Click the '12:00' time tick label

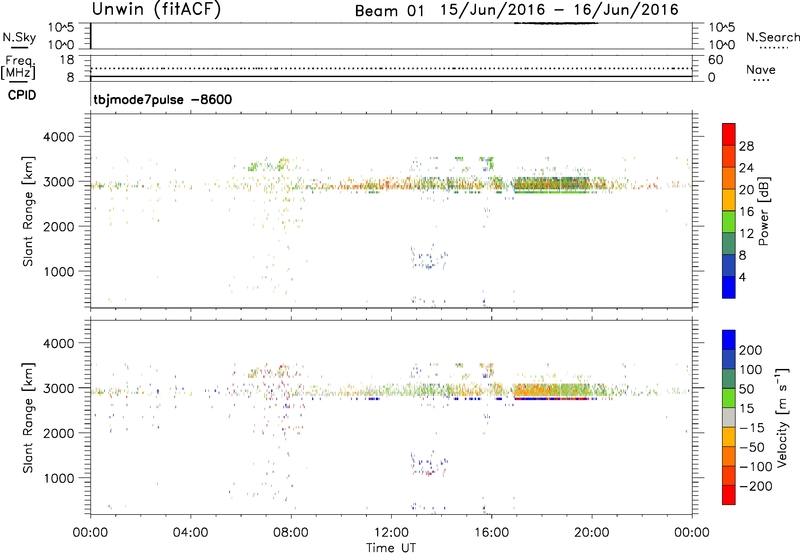pyautogui.click(x=391, y=533)
